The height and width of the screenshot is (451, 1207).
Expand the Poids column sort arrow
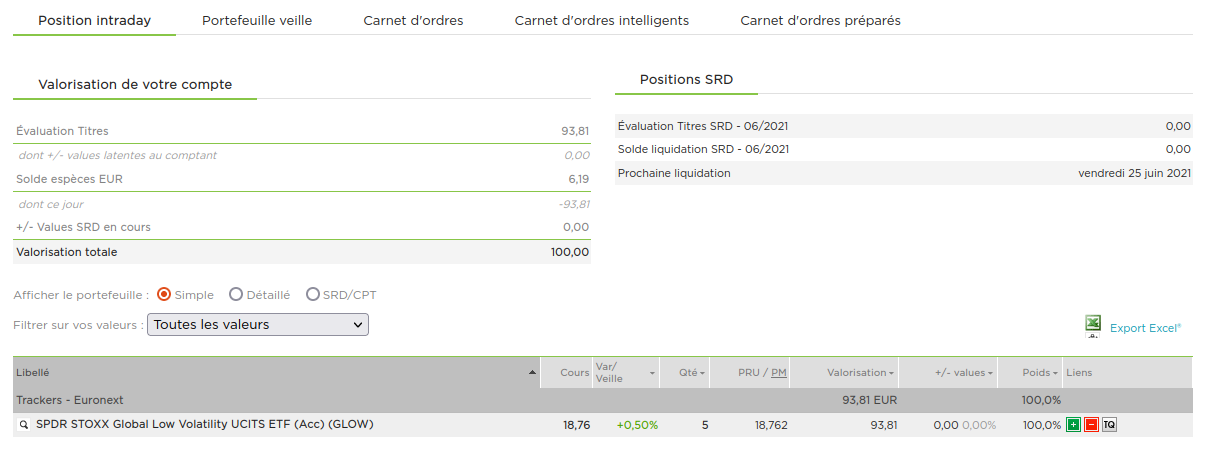(1055, 373)
